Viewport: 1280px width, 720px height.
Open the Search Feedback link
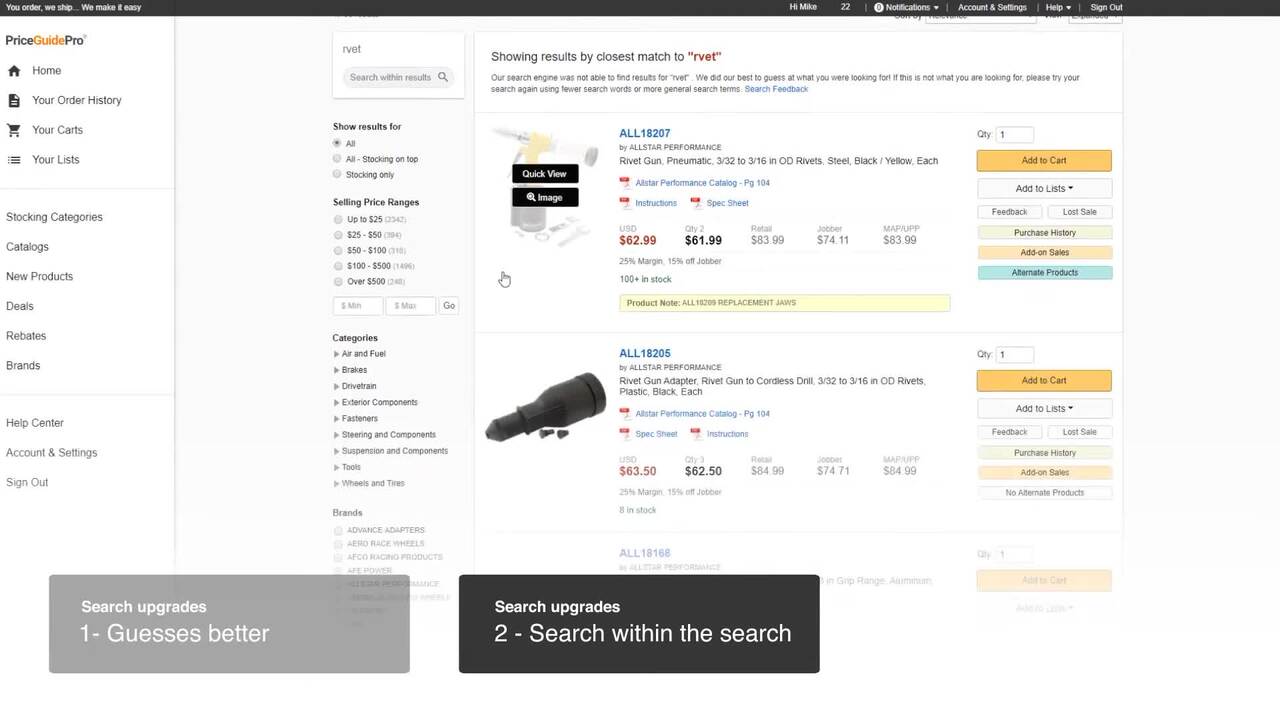click(776, 89)
